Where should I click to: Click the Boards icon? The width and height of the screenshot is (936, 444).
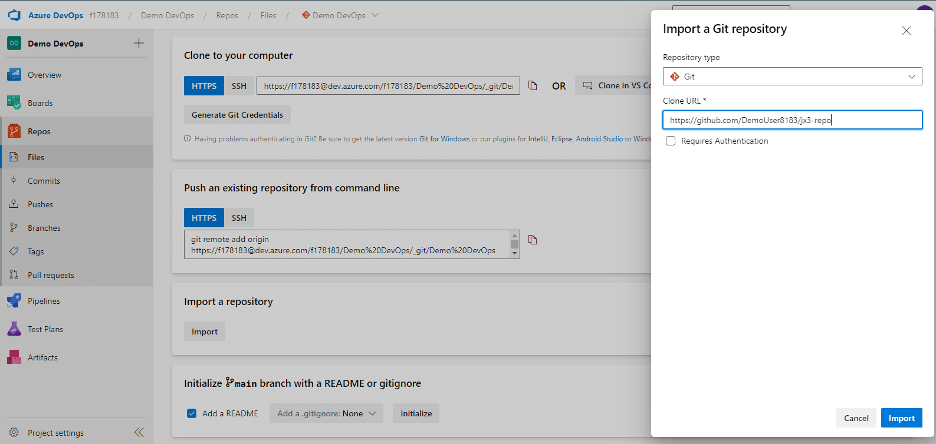pos(14,103)
